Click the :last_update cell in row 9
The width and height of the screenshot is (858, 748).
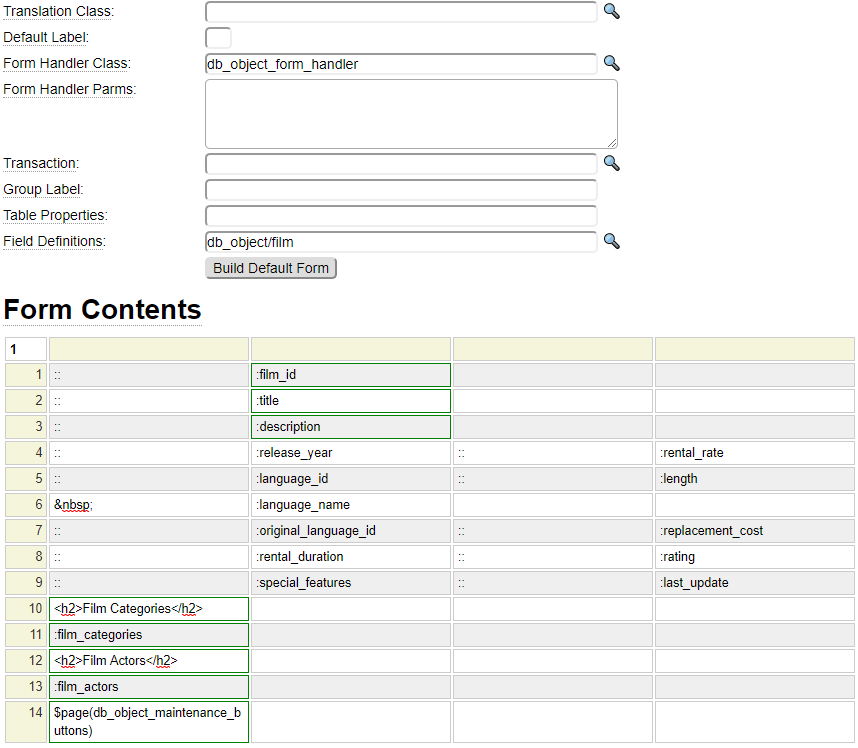click(754, 583)
